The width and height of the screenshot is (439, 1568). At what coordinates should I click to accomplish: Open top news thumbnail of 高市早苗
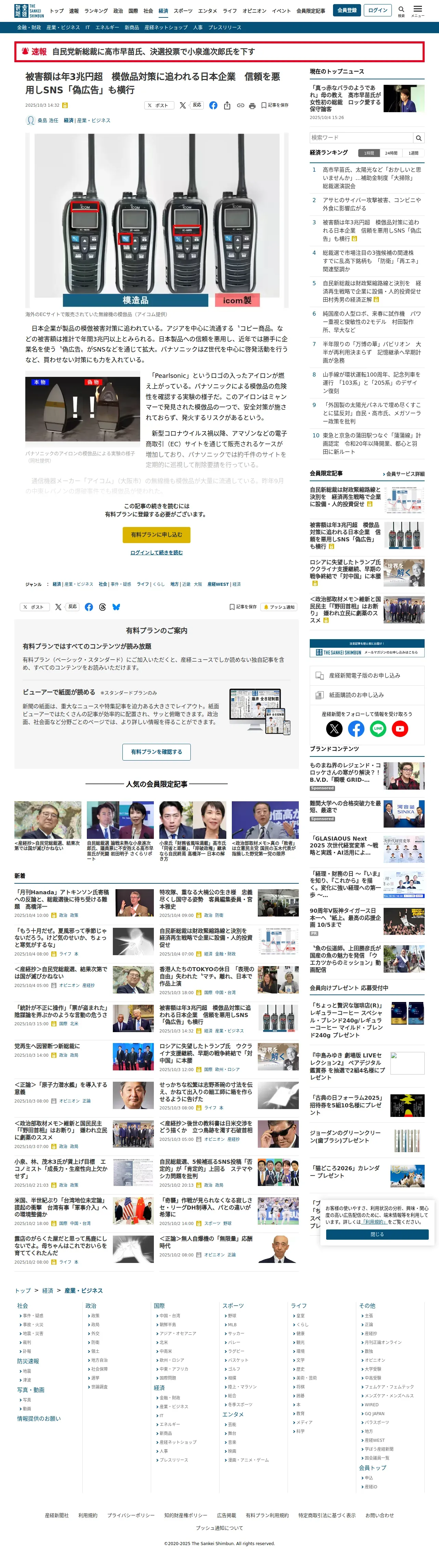point(404,98)
